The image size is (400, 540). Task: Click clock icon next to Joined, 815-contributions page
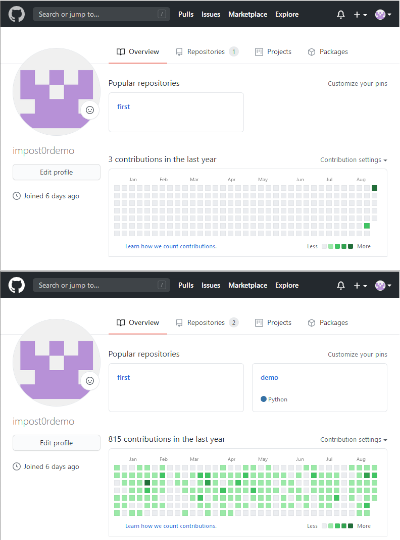(17, 467)
